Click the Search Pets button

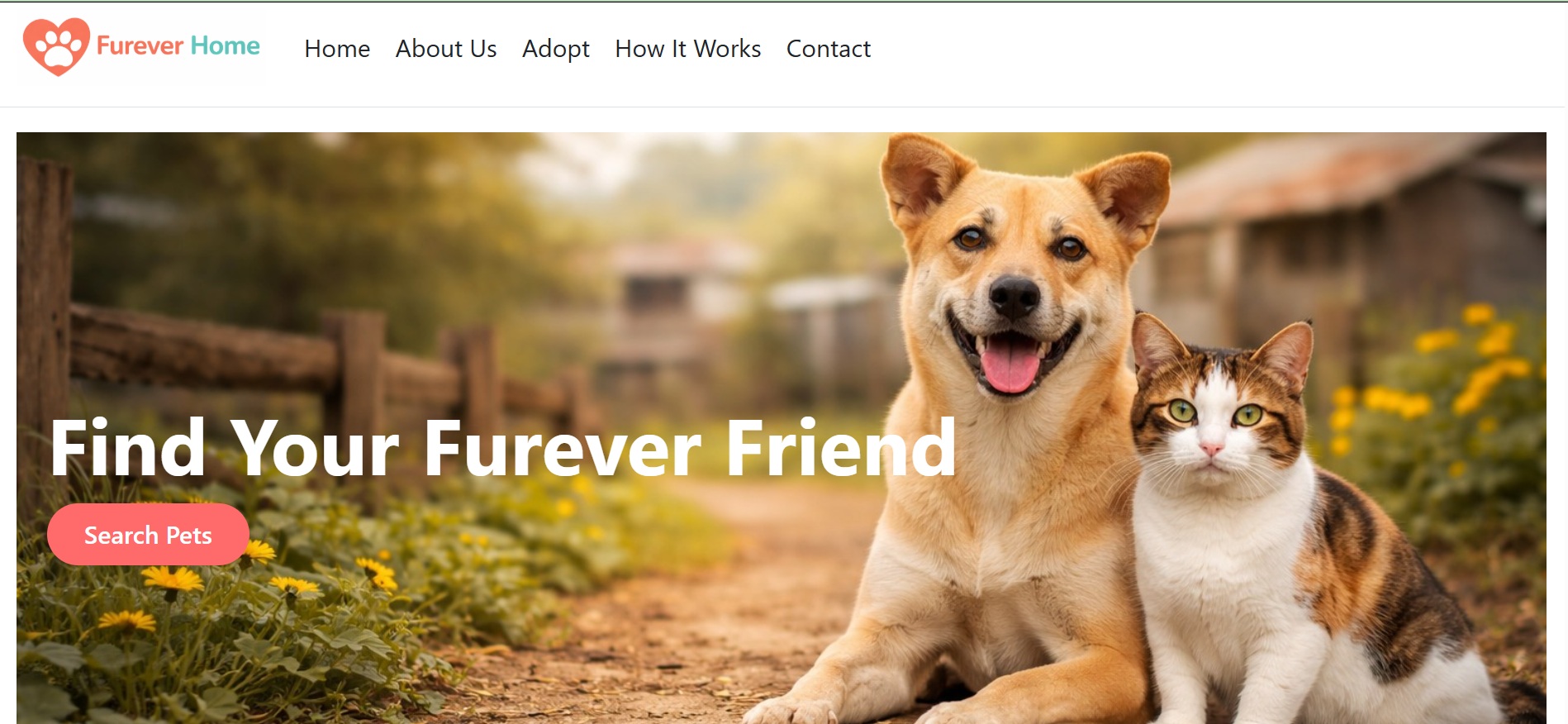[x=148, y=535]
